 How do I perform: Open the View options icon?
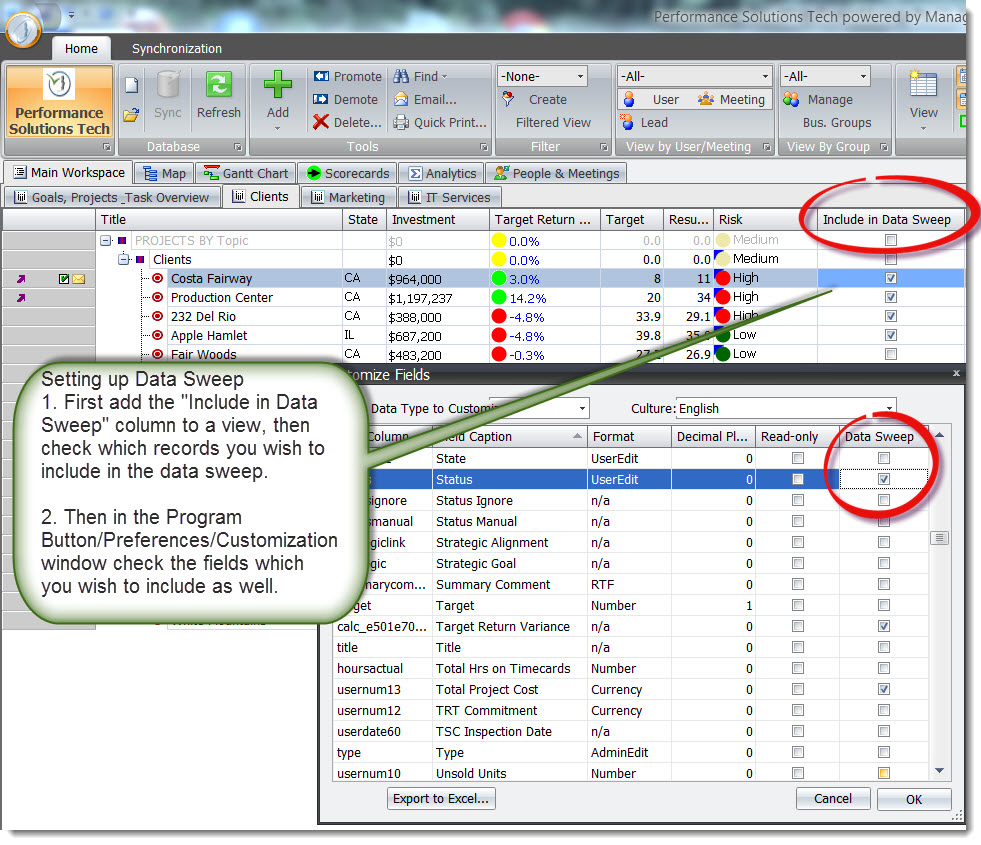coord(923,85)
